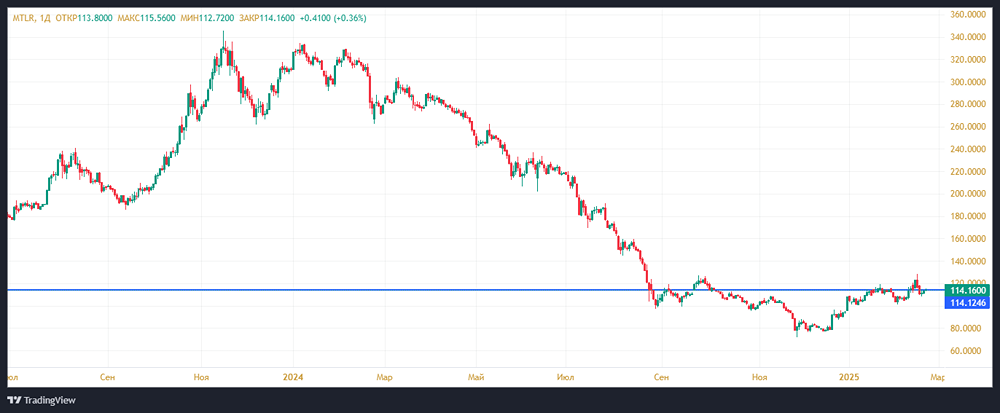Click the green 114.1600 current price tag
Viewport: 1000px width, 413px height.
point(968,290)
